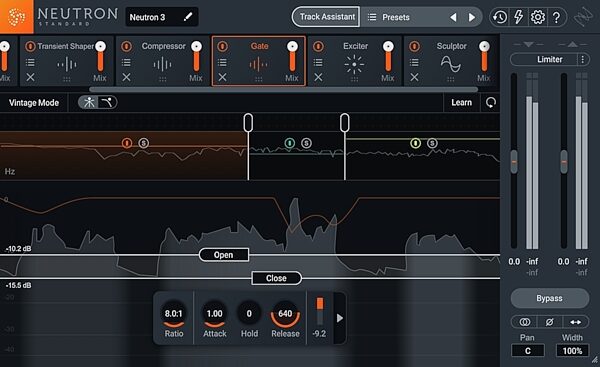Solo band 3 with its S button
The height and width of the screenshot is (367, 600).
tap(432, 143)
